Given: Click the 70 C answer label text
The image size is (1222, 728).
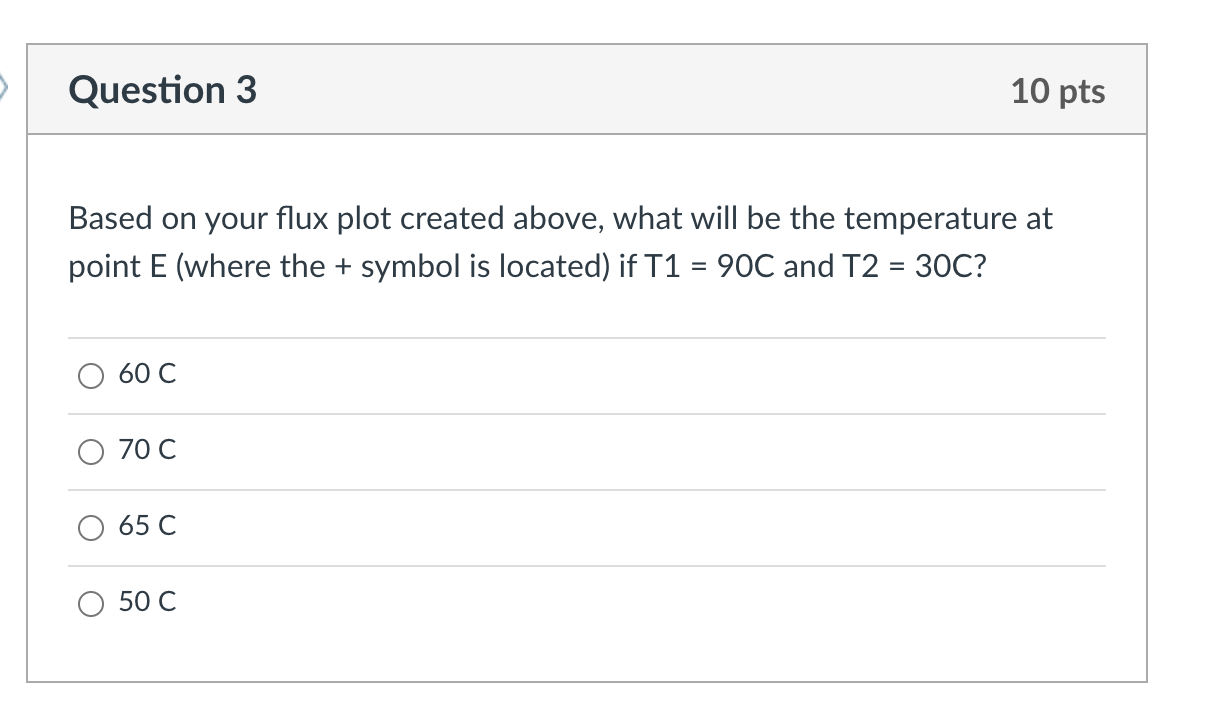Looking at the screenshot, I should [x=146, y=451].
